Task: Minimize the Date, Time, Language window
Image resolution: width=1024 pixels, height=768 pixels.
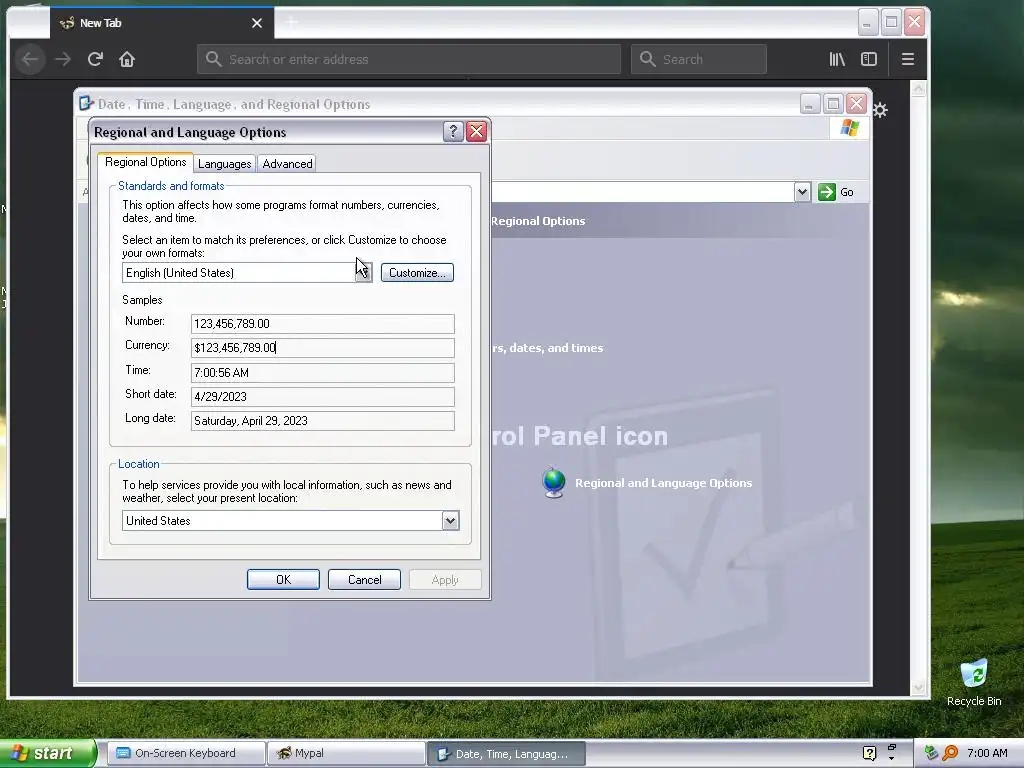Action: (810, 104)
